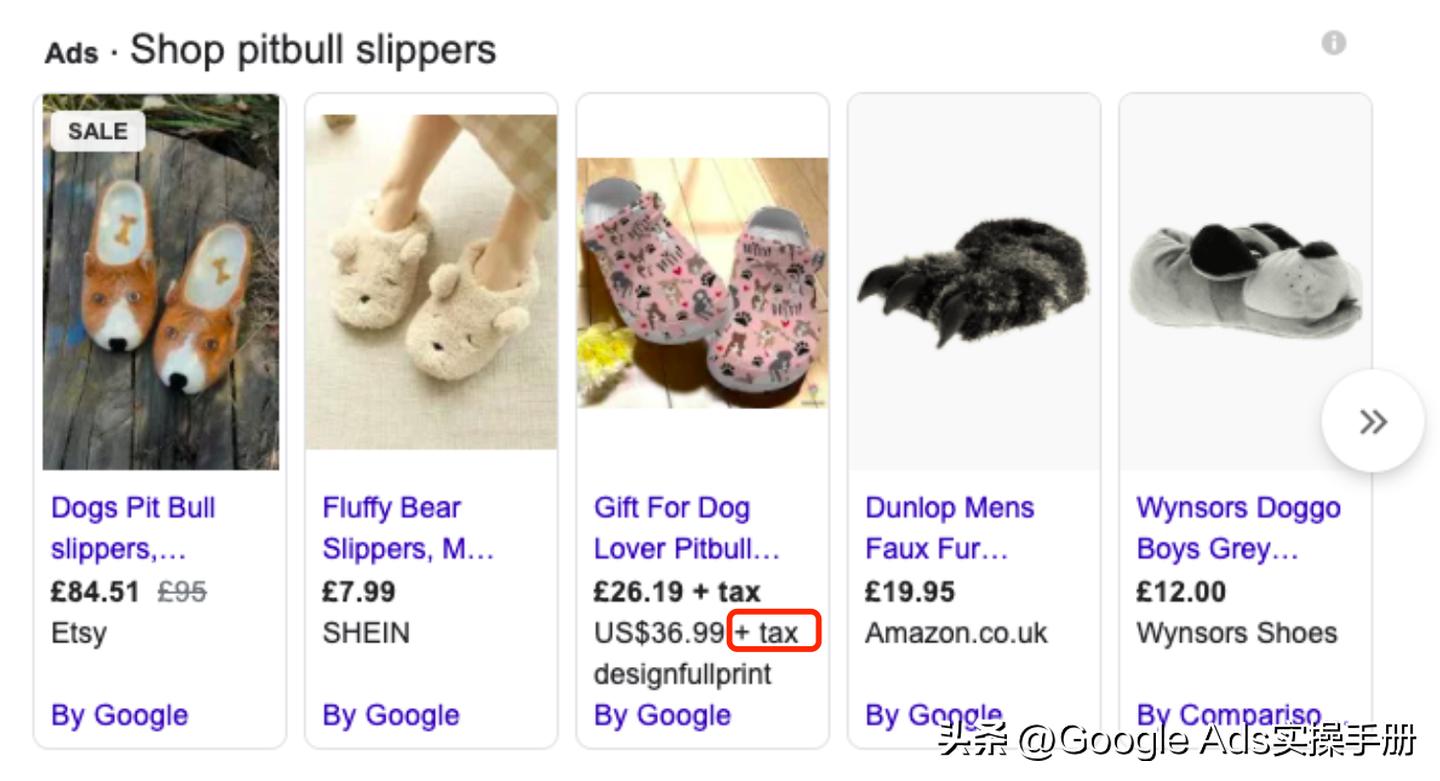
Task: Click the £7.99 SHEIN price
Action: tap(358, 592)
